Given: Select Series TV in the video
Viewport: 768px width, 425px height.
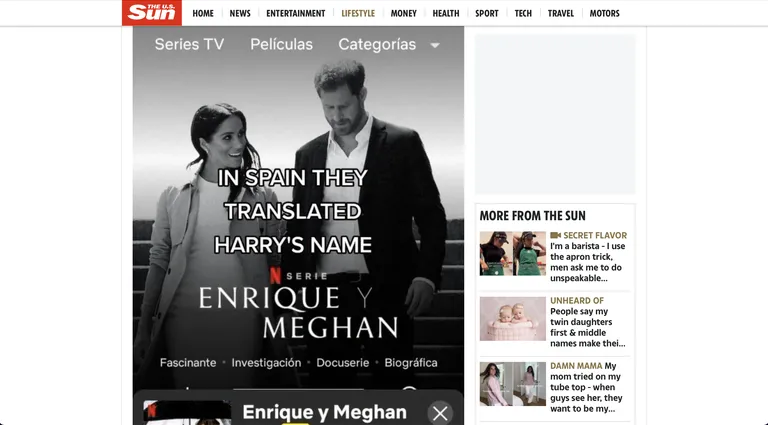Looking at the screenshot, I should 190,44.
